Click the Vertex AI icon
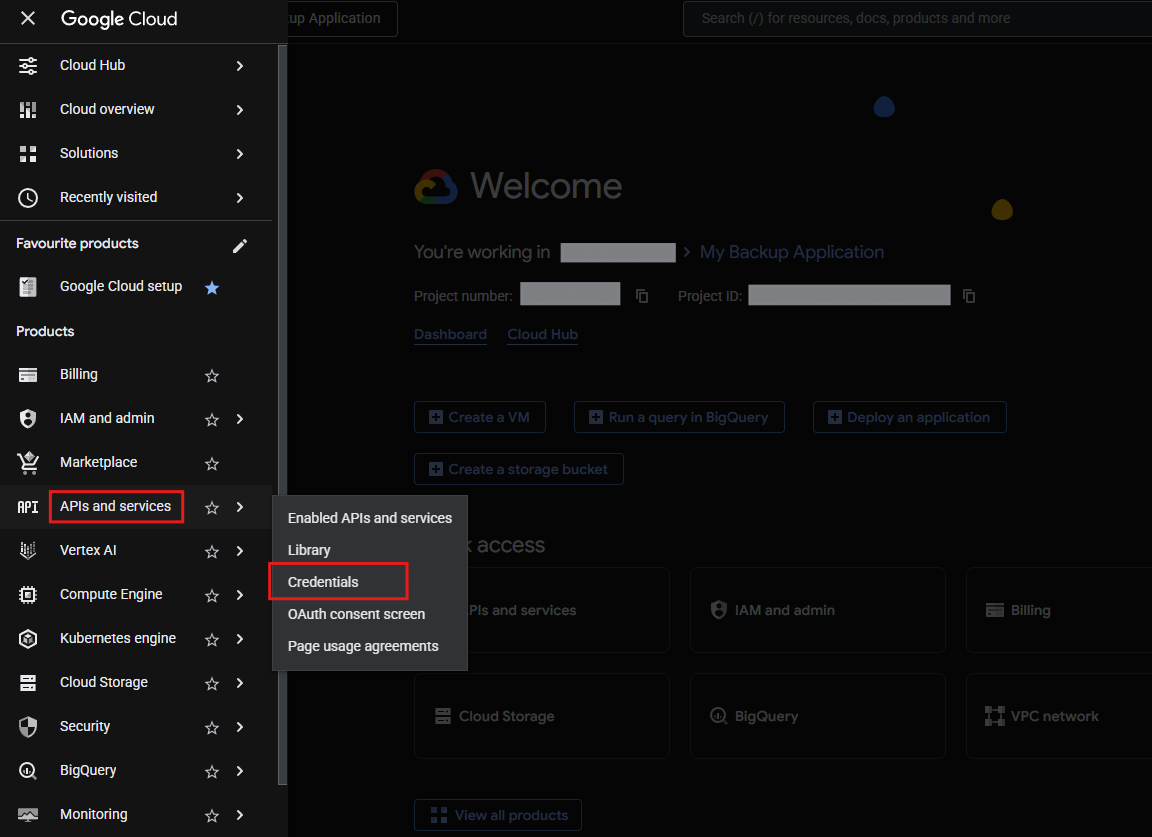The width and height of the screenshot is (1152, 837). pyautogui.click(x=28, y=550)
